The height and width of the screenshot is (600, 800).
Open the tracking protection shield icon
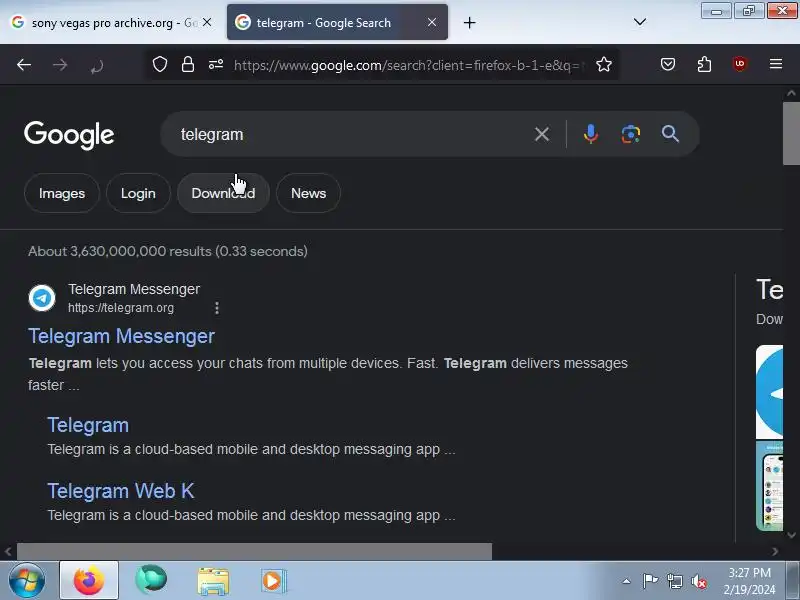pyautogui.click(x=160, y=64)
